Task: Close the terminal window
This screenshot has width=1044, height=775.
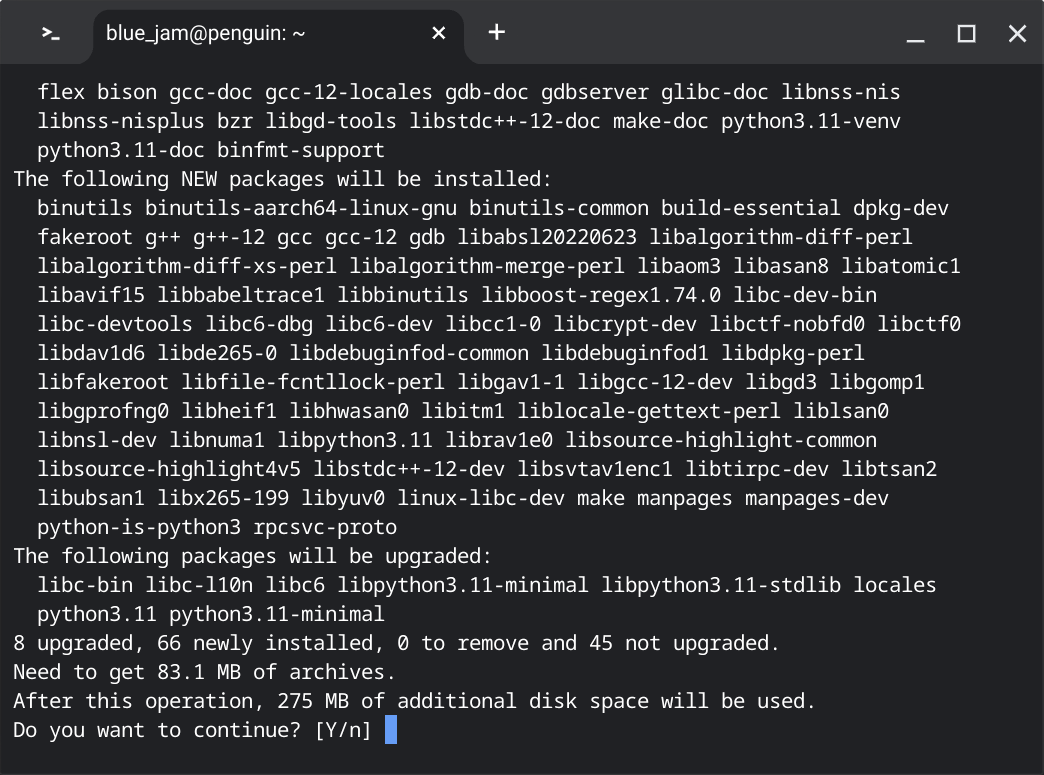Action: (1017, 33)
